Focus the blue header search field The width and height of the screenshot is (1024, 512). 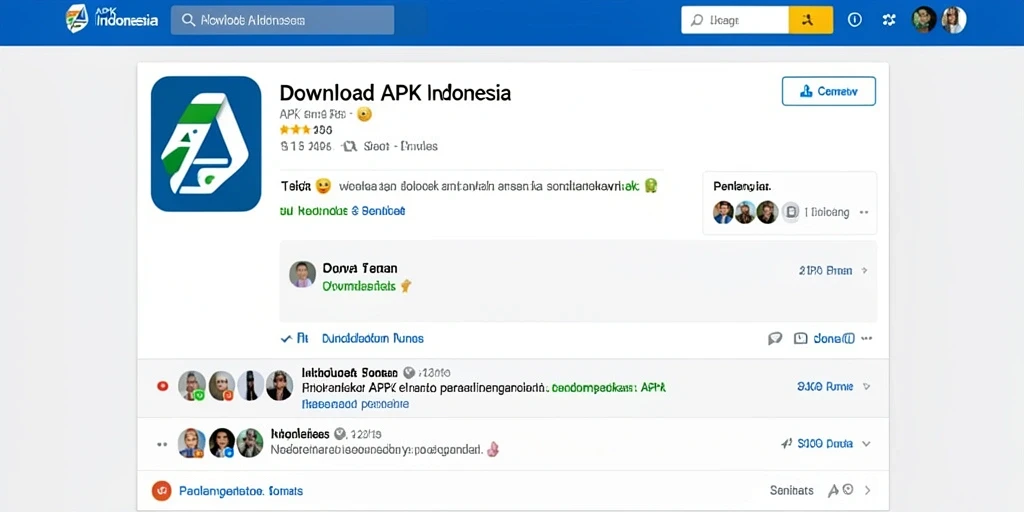point(282,20)
